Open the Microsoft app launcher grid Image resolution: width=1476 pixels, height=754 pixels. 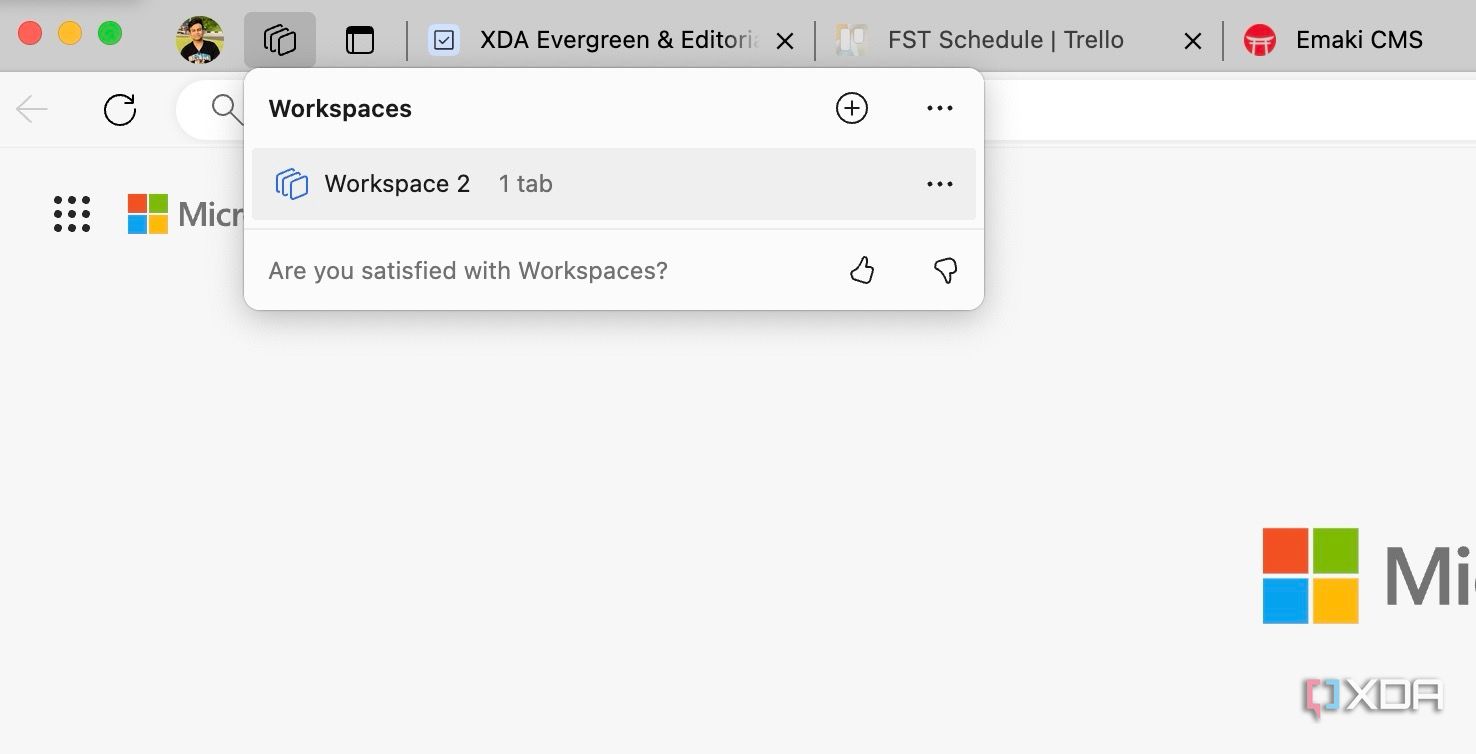[72, 214]
